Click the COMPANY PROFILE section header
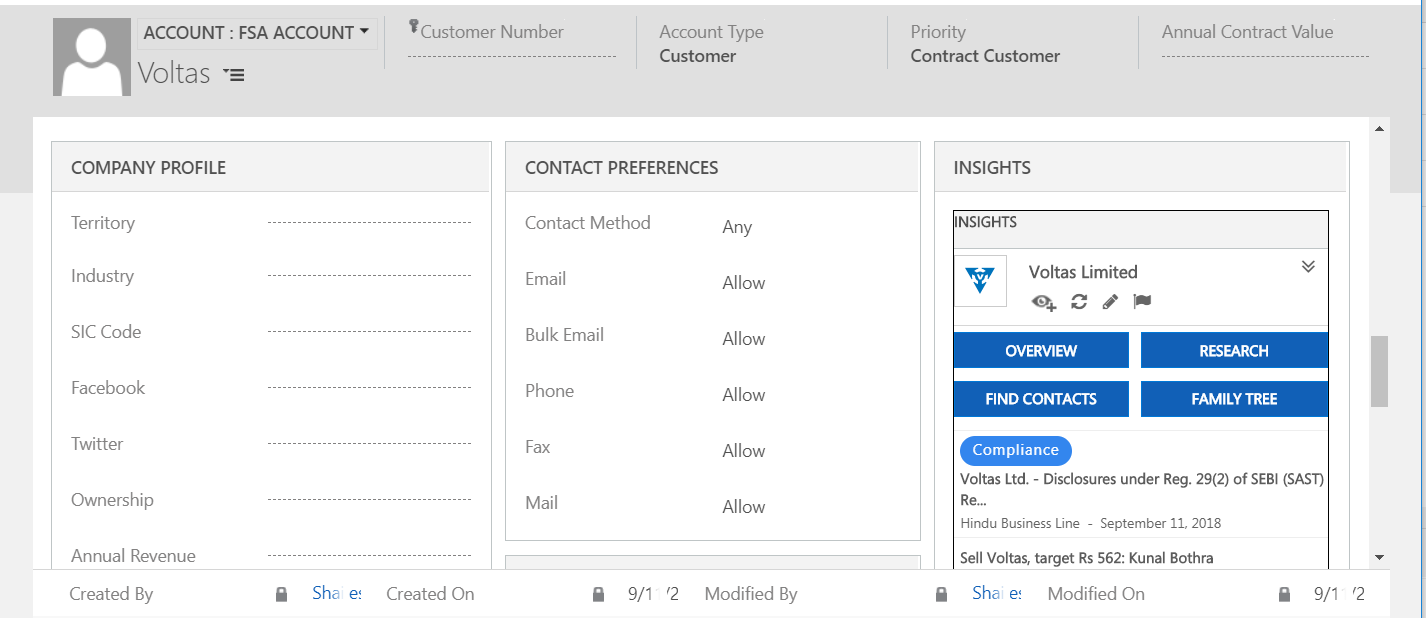Image resolution: width=1426 pixels, height=618 pixels. coord(270,168)
